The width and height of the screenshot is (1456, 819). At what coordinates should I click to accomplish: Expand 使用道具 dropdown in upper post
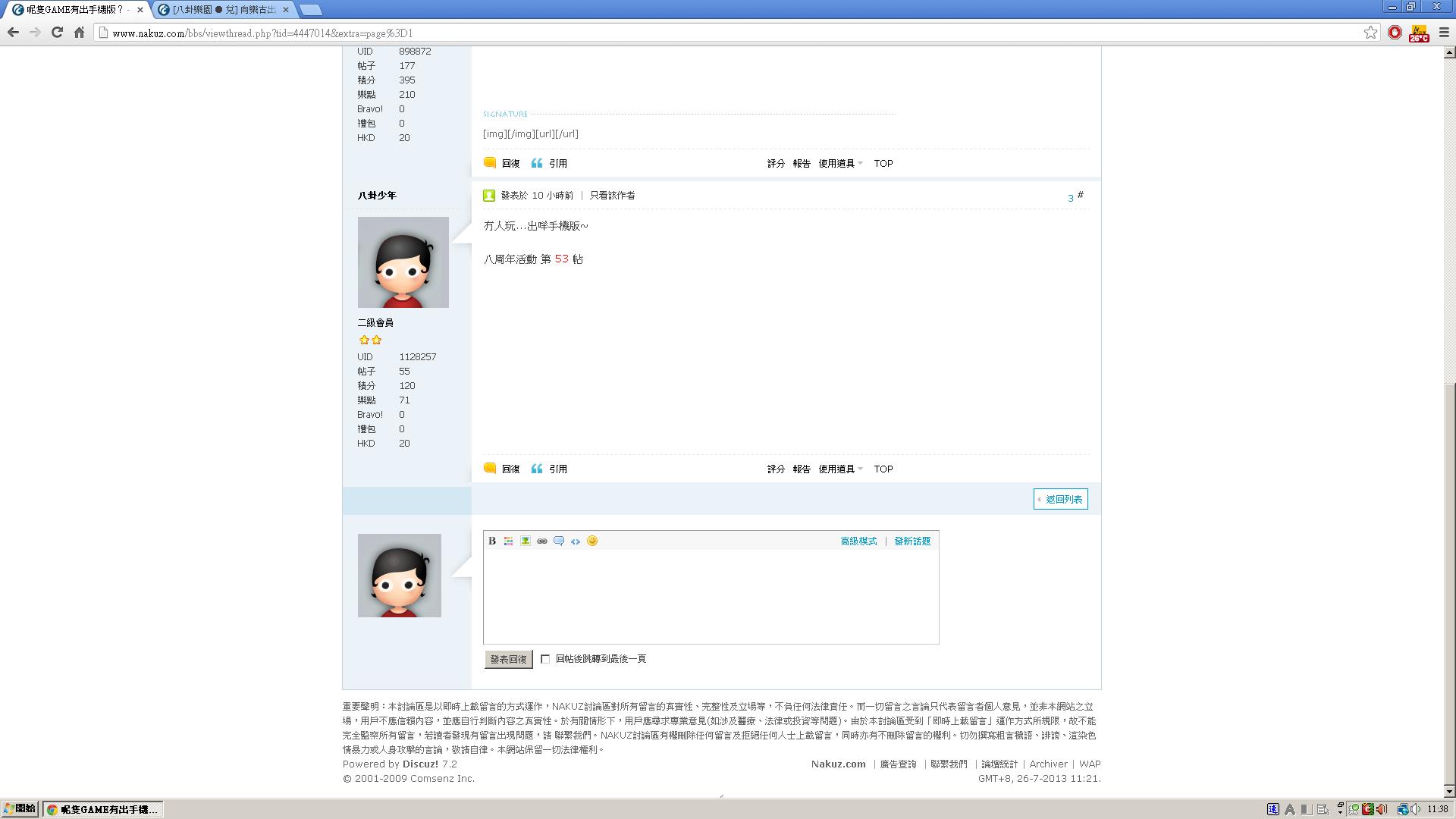[840, 163]
